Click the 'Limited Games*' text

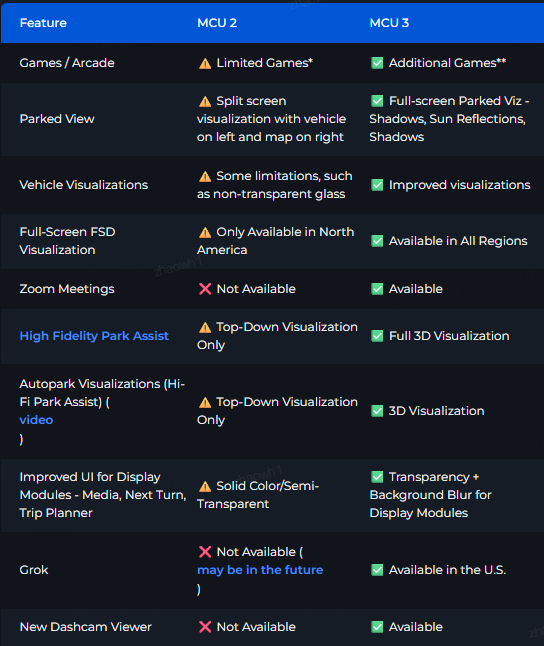click(265, 63)
